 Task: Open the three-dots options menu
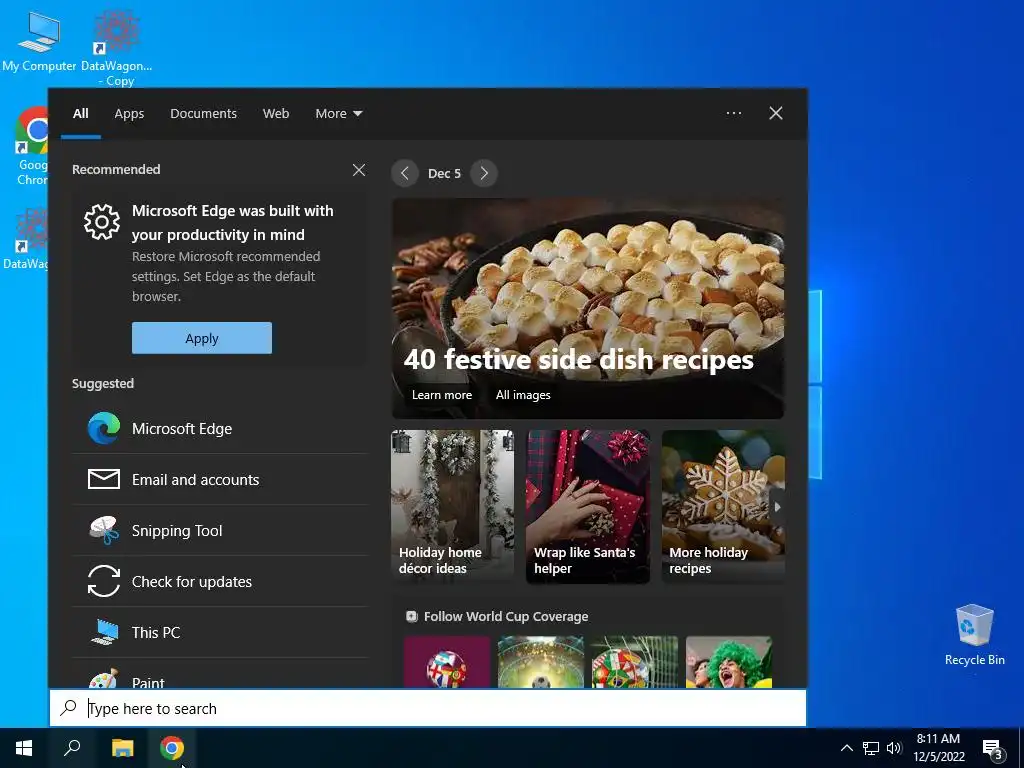tap(734, 113)
